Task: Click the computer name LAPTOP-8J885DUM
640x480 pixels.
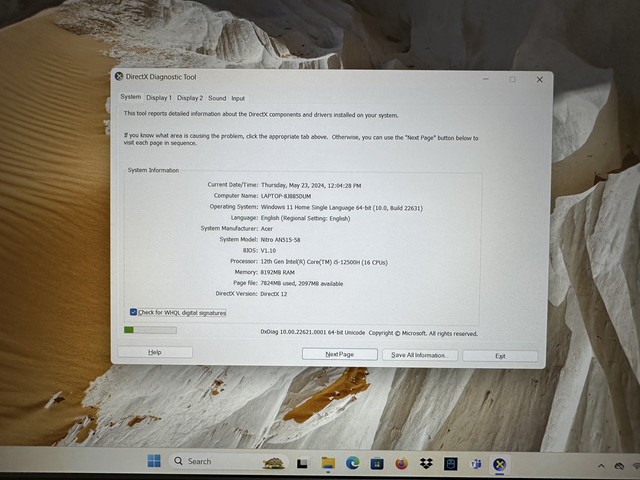Action: (286, 196)
